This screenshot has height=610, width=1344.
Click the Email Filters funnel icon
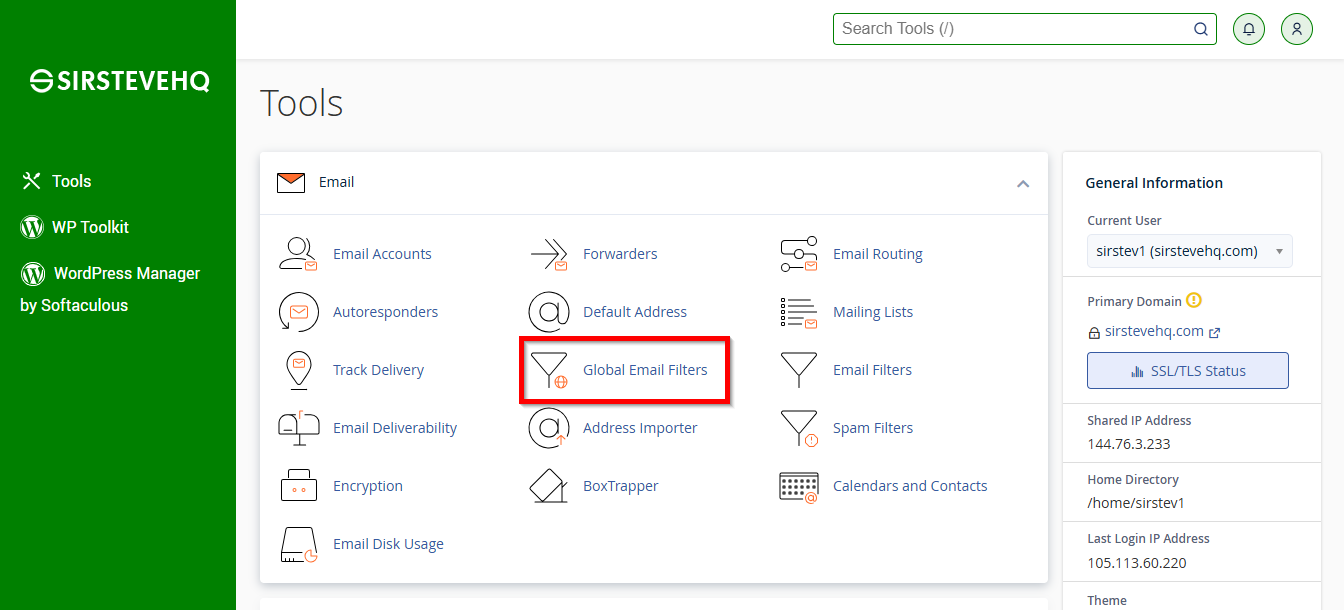pos(798,370)
